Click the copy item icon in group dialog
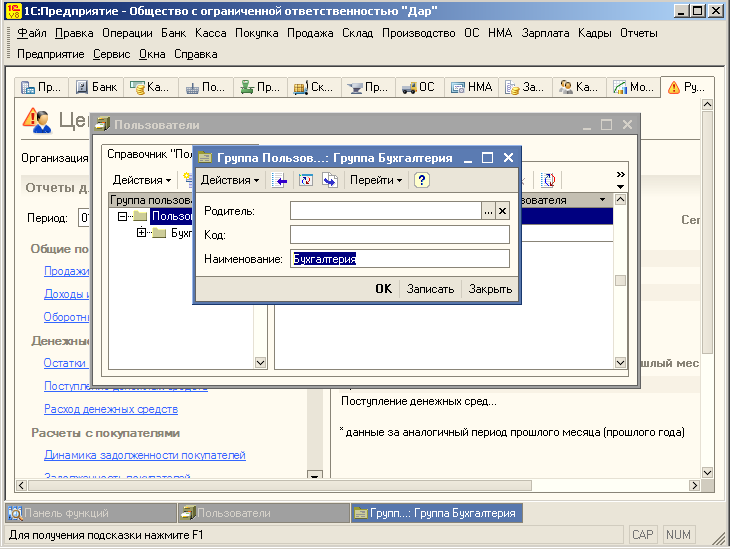730x549 pixels. [x=330, y=180]
